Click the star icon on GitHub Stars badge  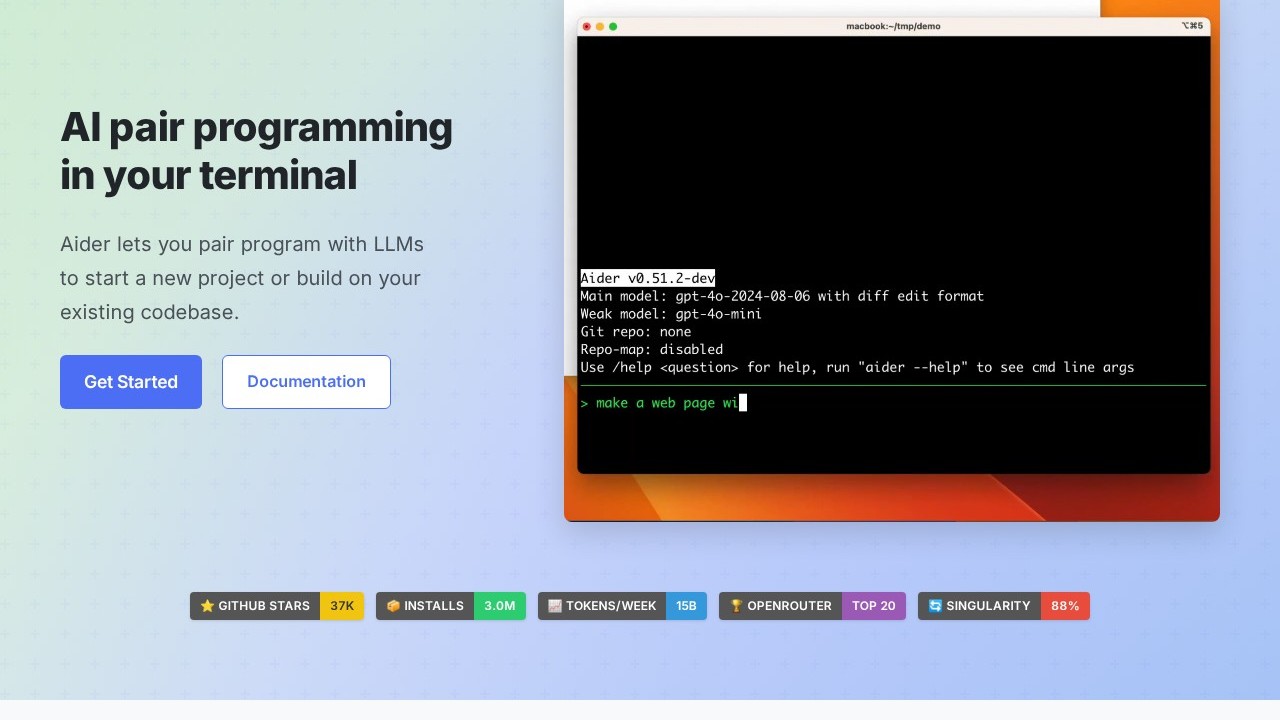[207, 606]
